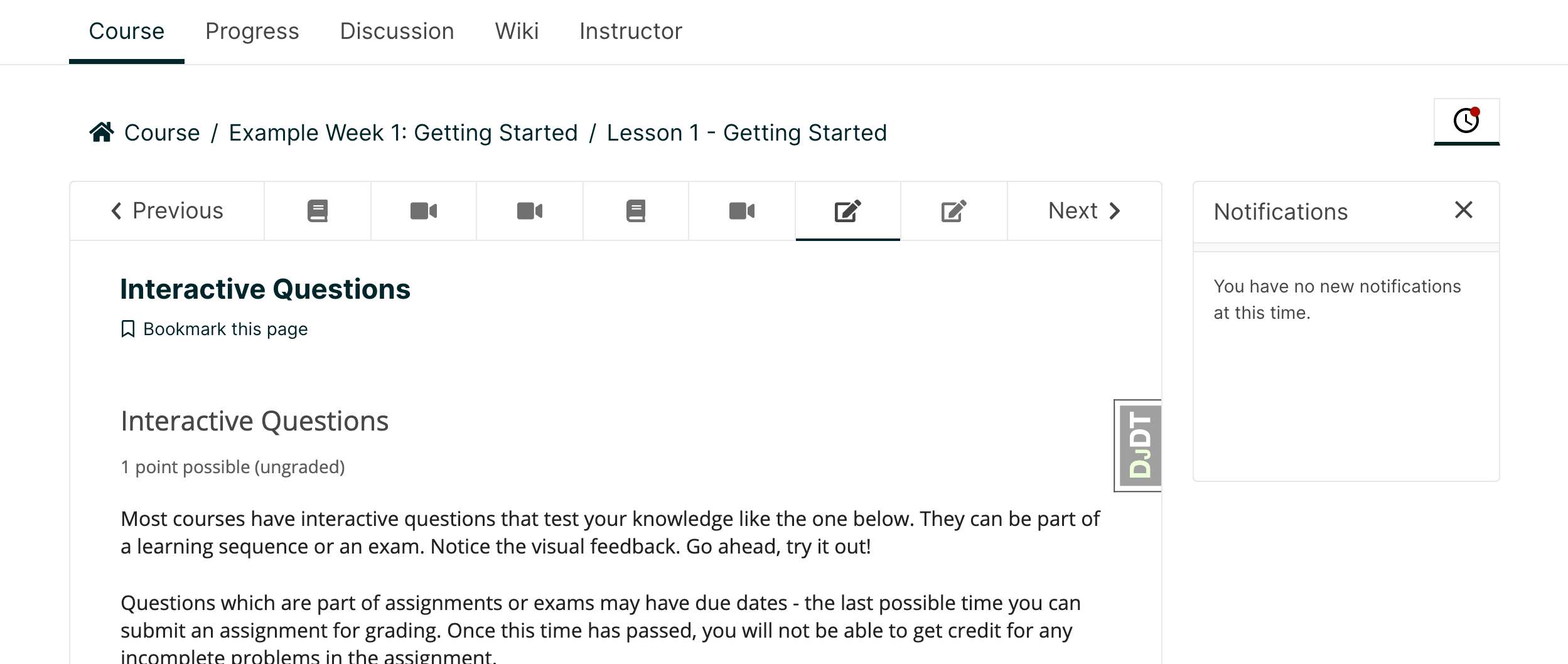Toggle notifications tray clock icon
Screen dimensions: 1568x664
[1467, 121]
